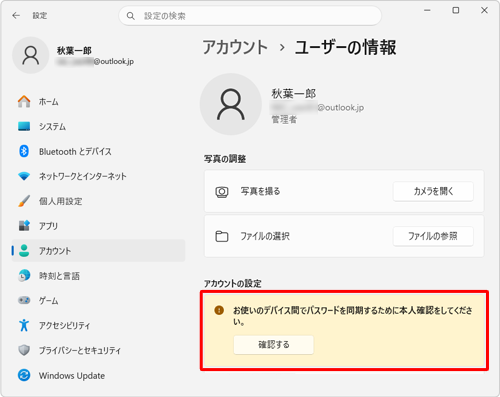
Task: Click the ファイルの選択 row label
Action: 265,236
